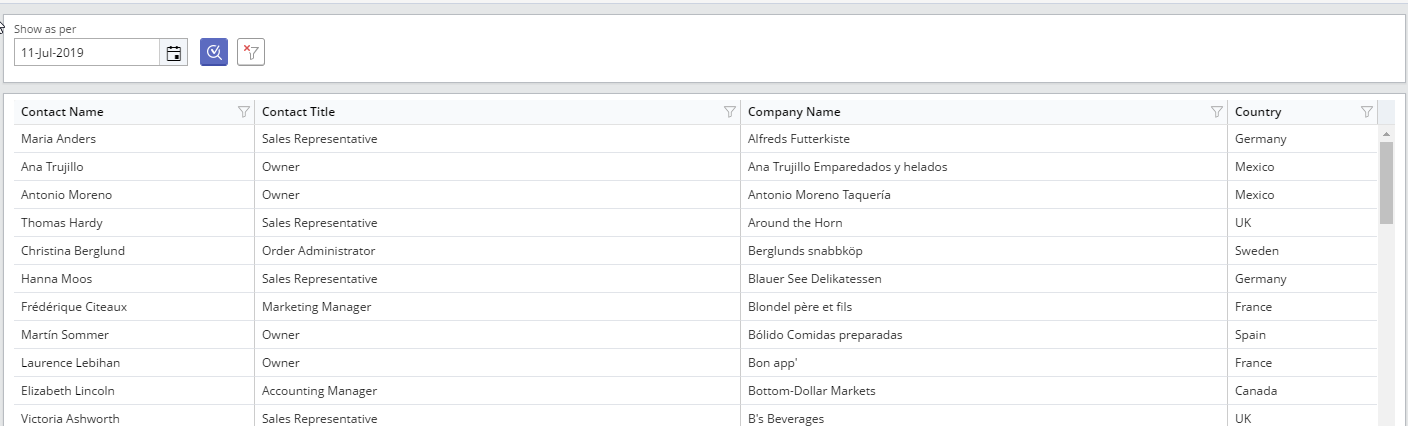Open the Company Name column filter
Image resolution: width=1408 pixels, height=426 pixels.
pos(1216,112)
